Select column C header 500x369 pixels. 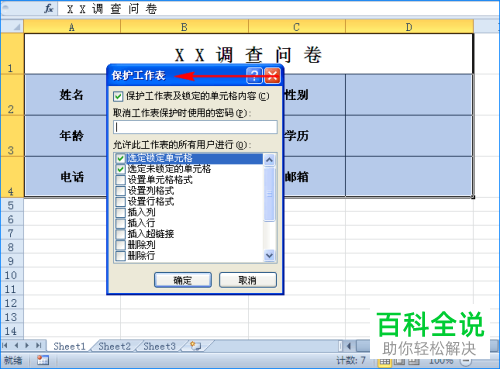[x=296, y=27]
